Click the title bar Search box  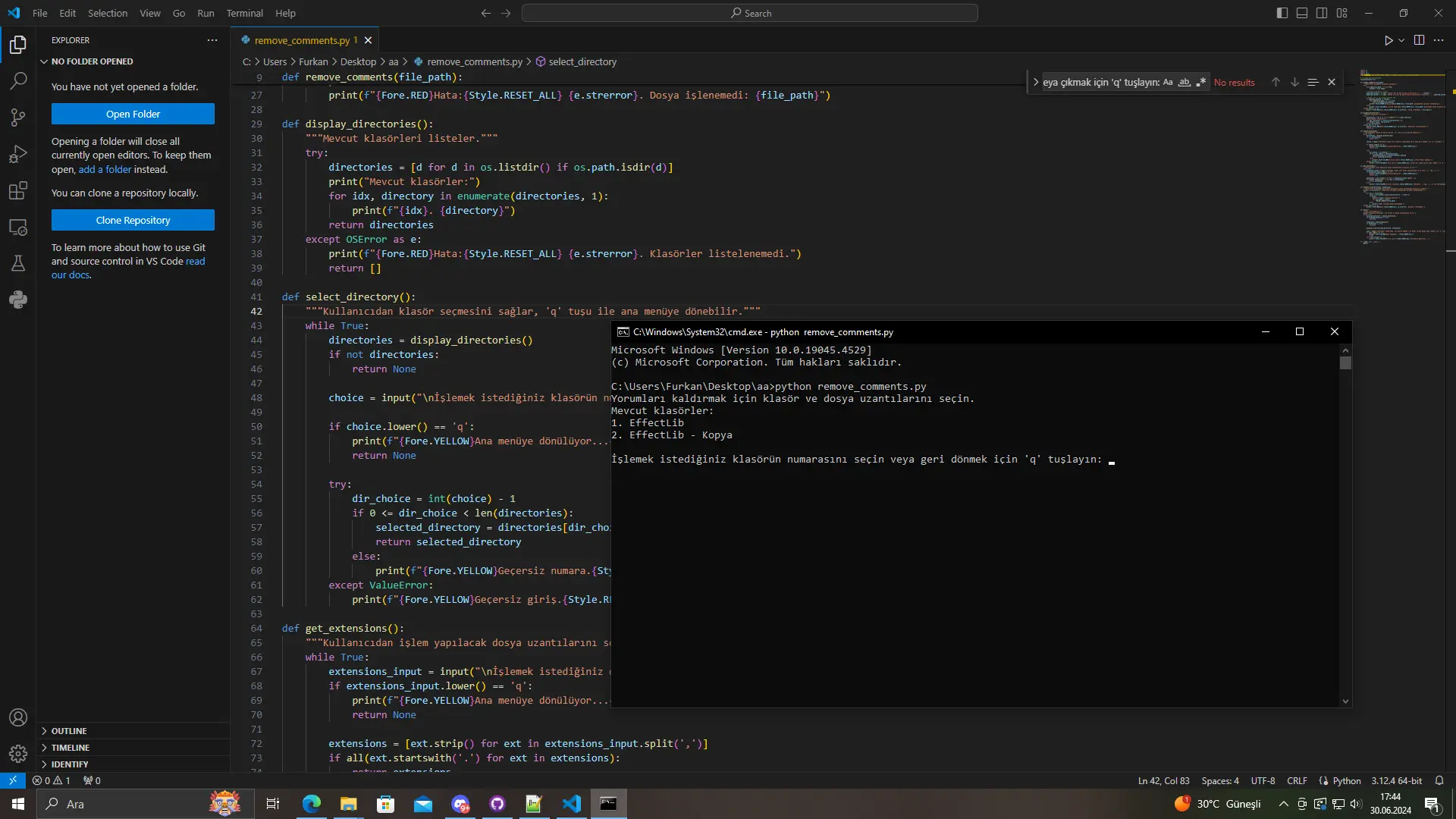pyautogui.click(x=749, y=13)
